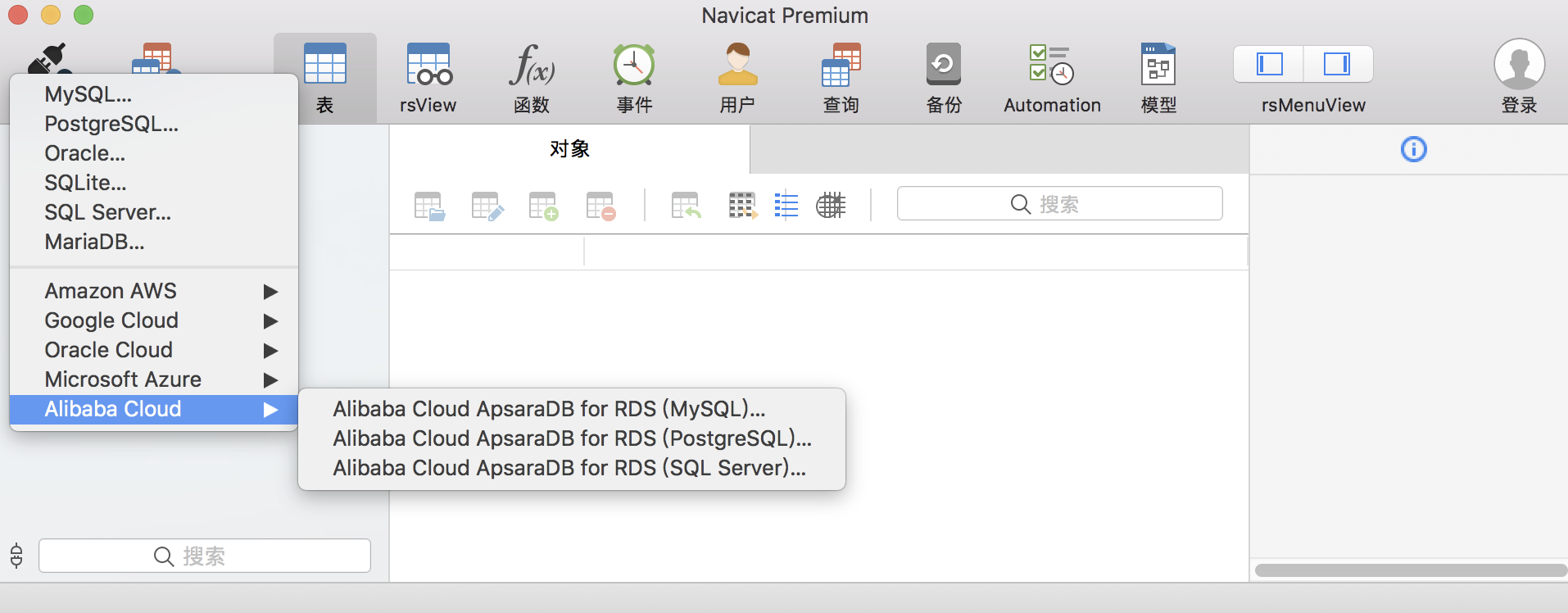Click the 登录 (Login) avatar icon
The image size is (1568, 613).
point(1520,64)
